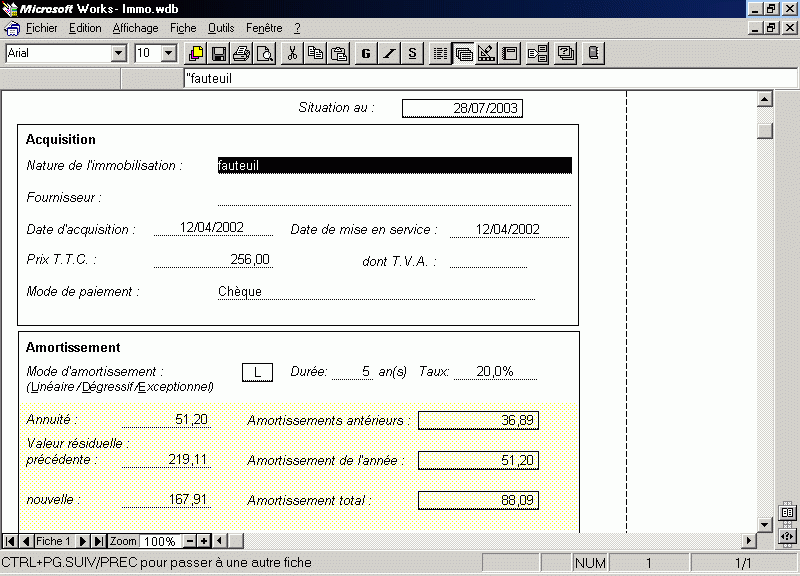
Task: Open the Affichage menu
Action: (135, 29)
